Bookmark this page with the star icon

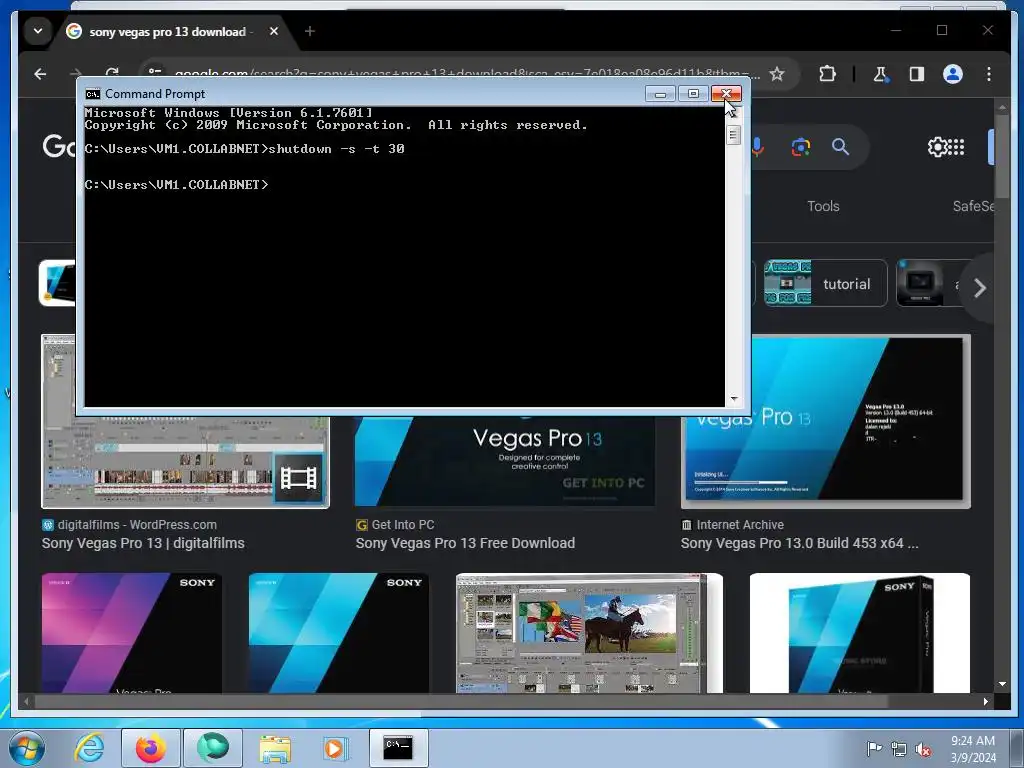[776, 74]
